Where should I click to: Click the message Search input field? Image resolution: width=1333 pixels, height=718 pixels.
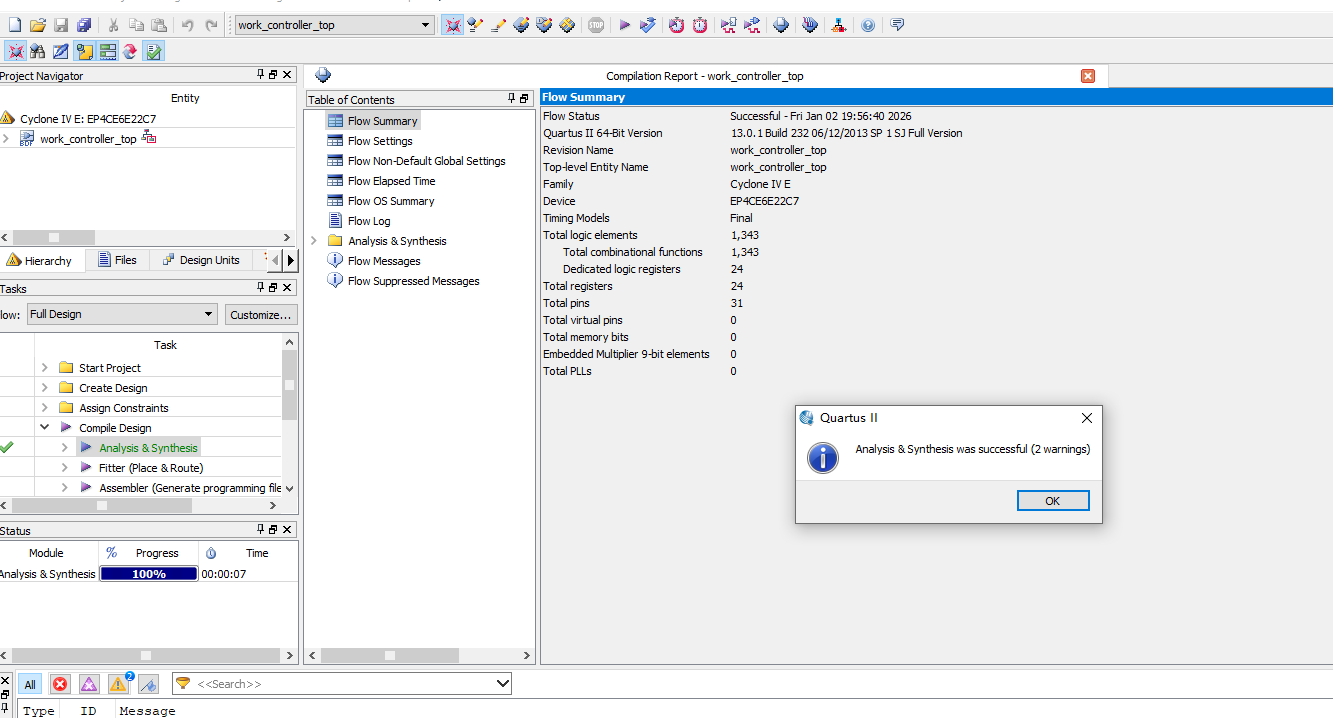point(341,684)
